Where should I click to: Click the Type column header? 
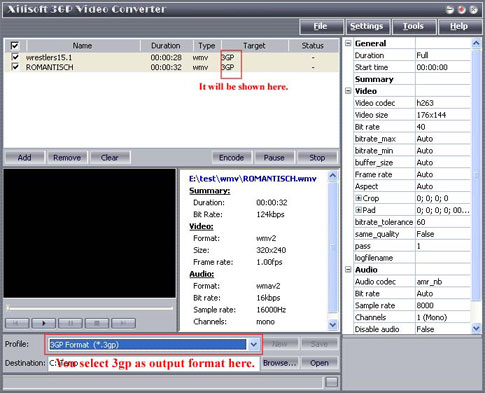(x=207, y=46)
